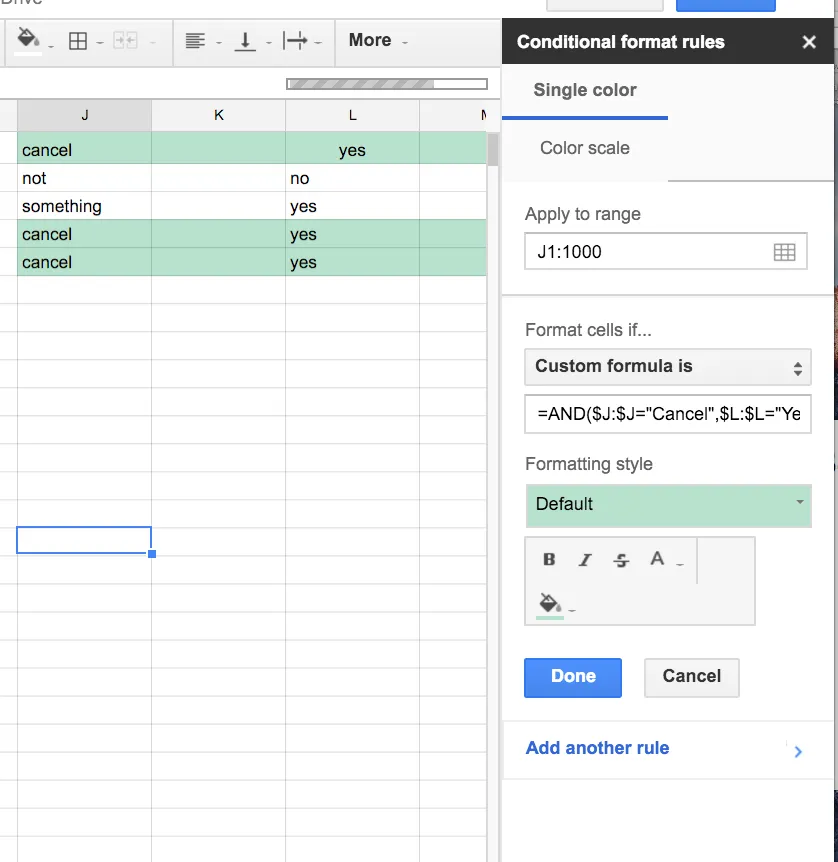
Task: Open the 'Custom formula is' condition dropdown
Action: (x=667, y=366)
